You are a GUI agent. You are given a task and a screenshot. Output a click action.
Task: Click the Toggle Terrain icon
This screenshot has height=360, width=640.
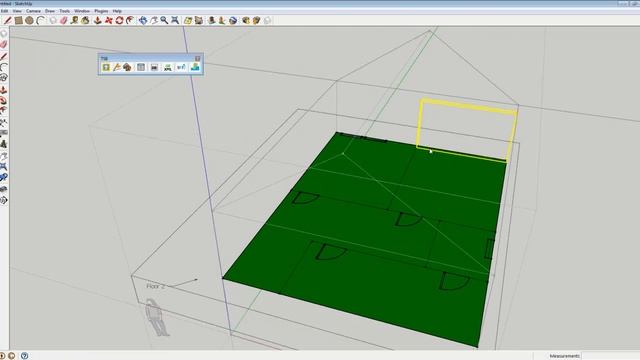pyautogui.click(x=199, y=20)
